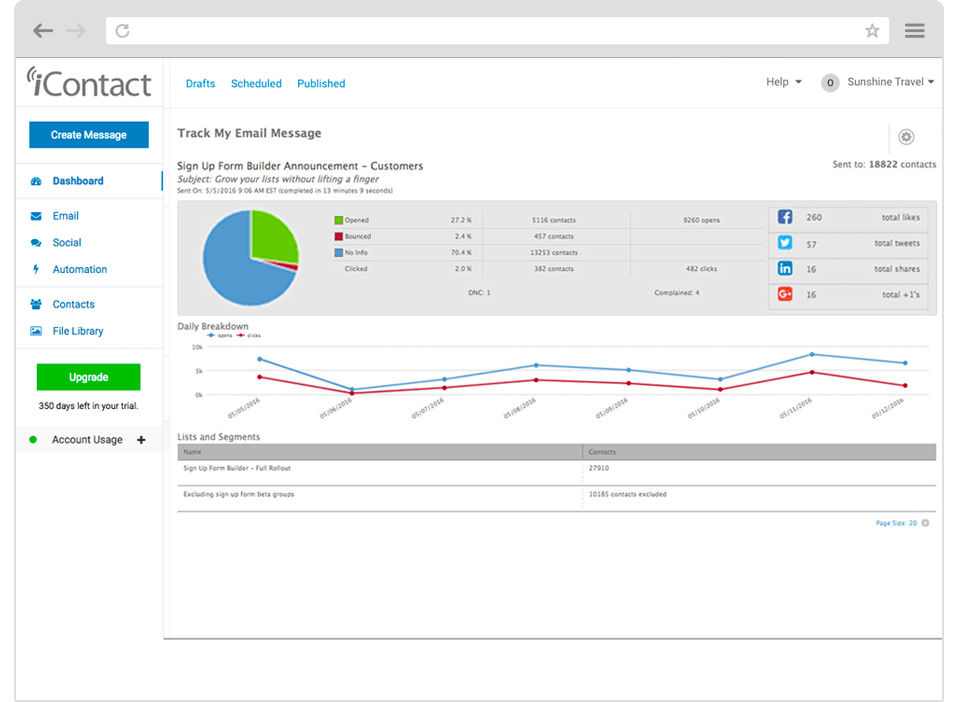Open settings via the gear icon
This screenshot has height=702, width=960.
(x=906, y=137)
